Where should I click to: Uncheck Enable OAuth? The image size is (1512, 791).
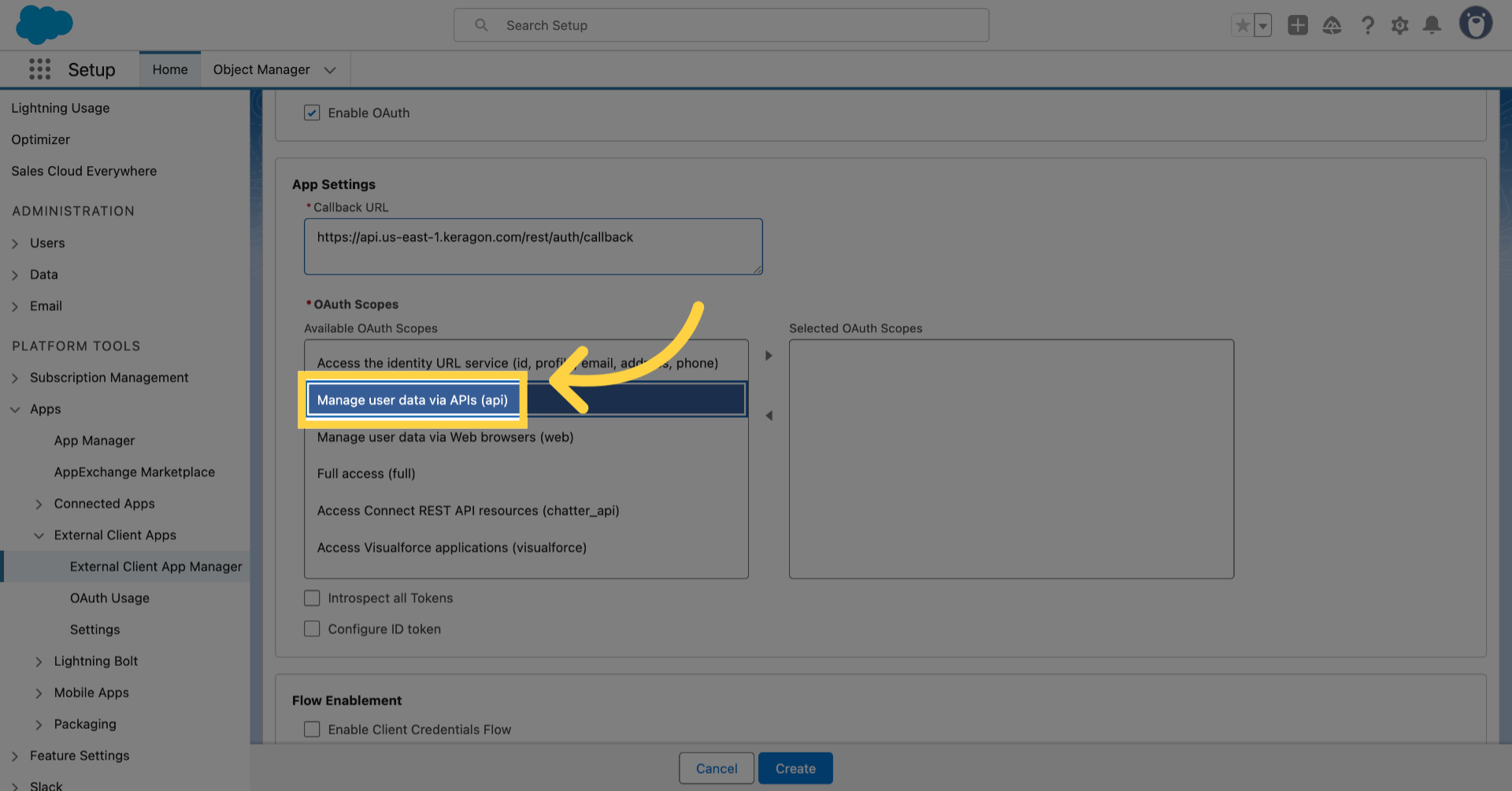312,113
